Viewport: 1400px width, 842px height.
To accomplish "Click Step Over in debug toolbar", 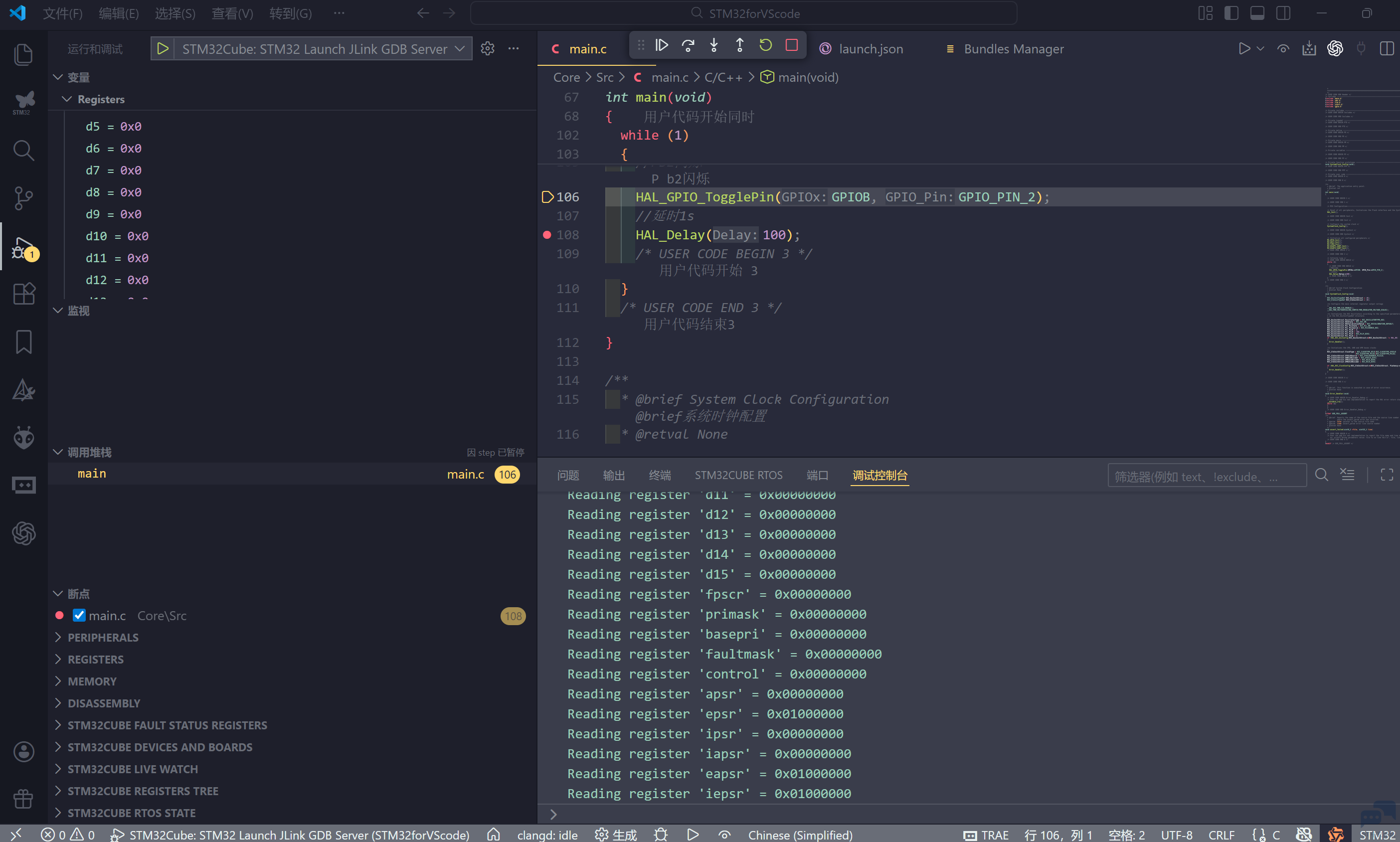I will [x=688, y=45].
